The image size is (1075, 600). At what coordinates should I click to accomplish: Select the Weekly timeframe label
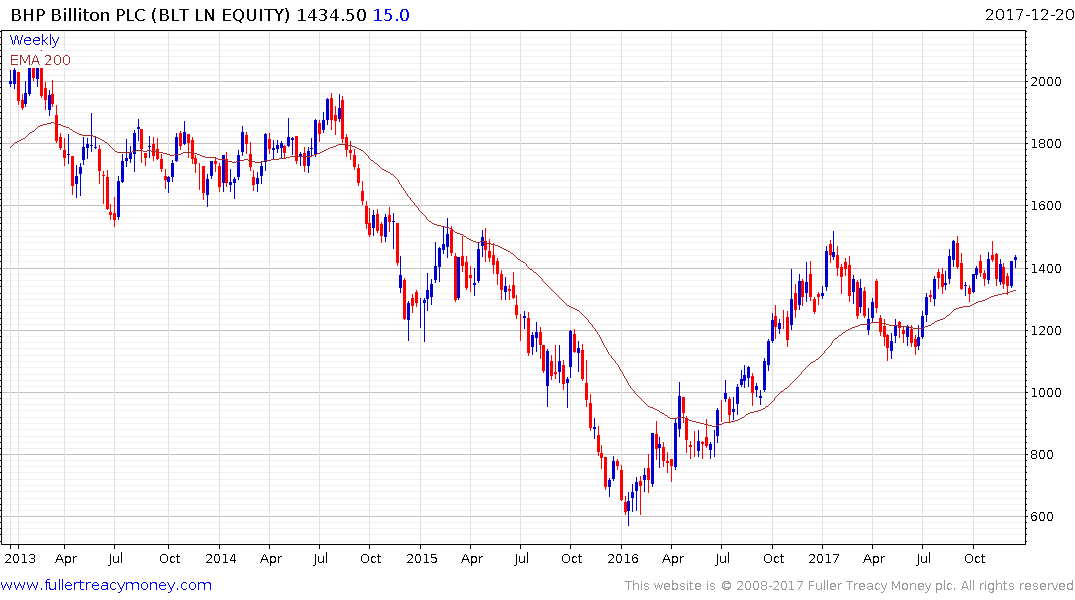tap(34, 40)
